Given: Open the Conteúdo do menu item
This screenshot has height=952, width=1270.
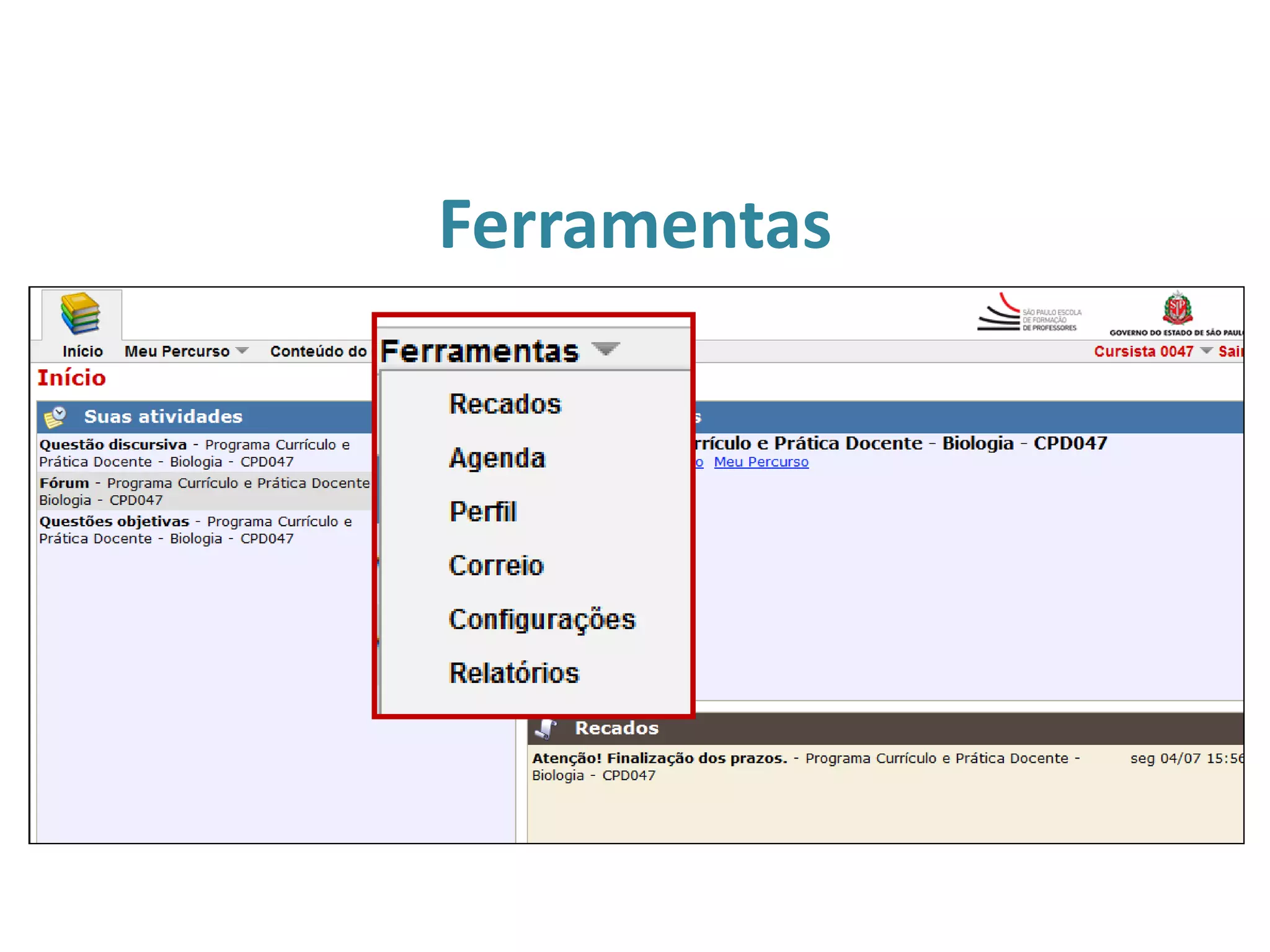Looking at the screenshot, I should pos(318,351).
